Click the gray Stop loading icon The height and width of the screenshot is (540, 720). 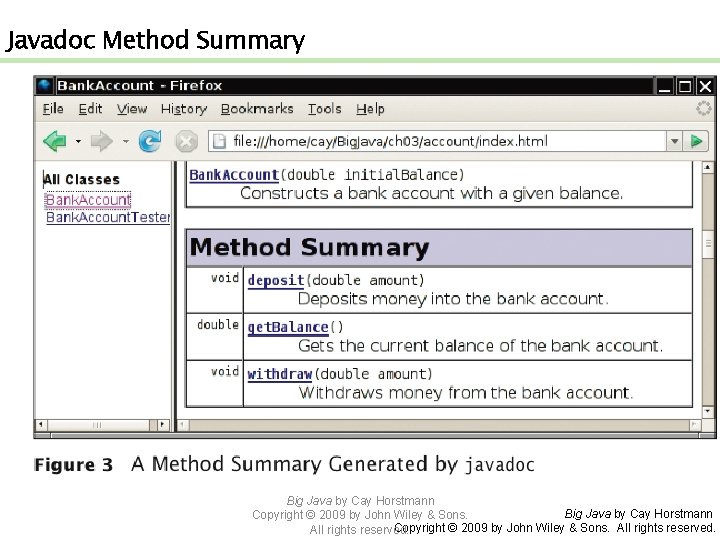tap(186, 141)
